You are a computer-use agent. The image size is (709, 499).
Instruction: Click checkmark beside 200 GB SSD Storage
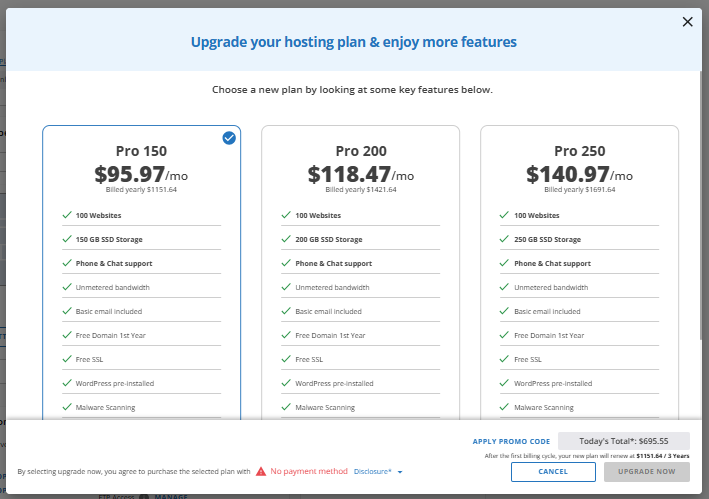click(x=286, y=239)
